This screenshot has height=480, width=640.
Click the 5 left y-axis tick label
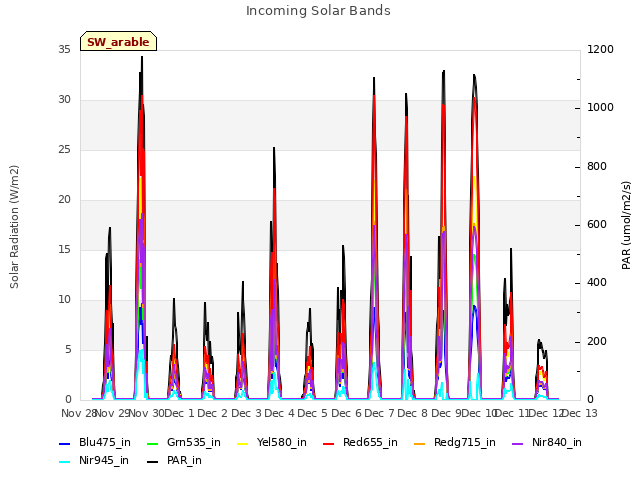(68, 350)
